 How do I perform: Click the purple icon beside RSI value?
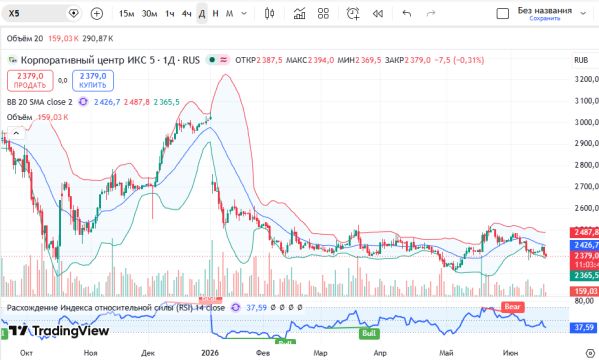tap(236, 308)
